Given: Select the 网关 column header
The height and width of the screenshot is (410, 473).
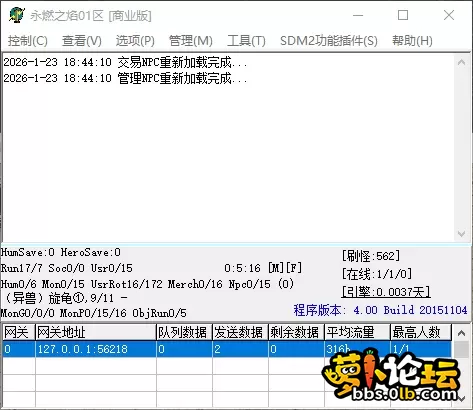Looking at the screenshot, I should (x=18, y=332).
